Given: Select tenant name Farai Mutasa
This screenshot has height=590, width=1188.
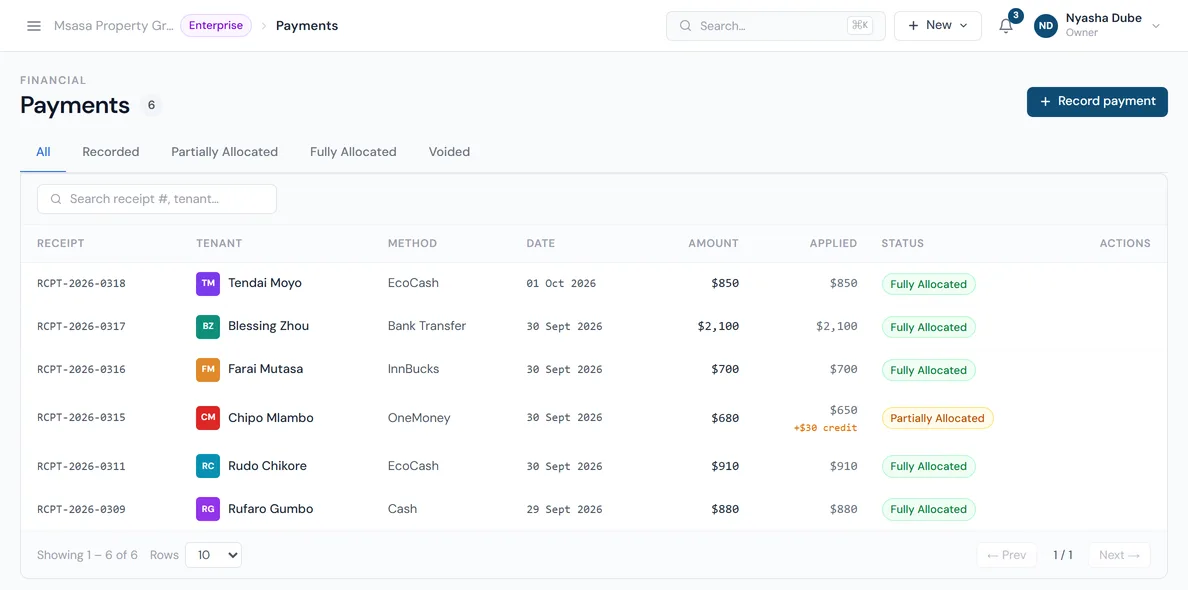Looking at the screenshot, I should (x=266, y=370).
